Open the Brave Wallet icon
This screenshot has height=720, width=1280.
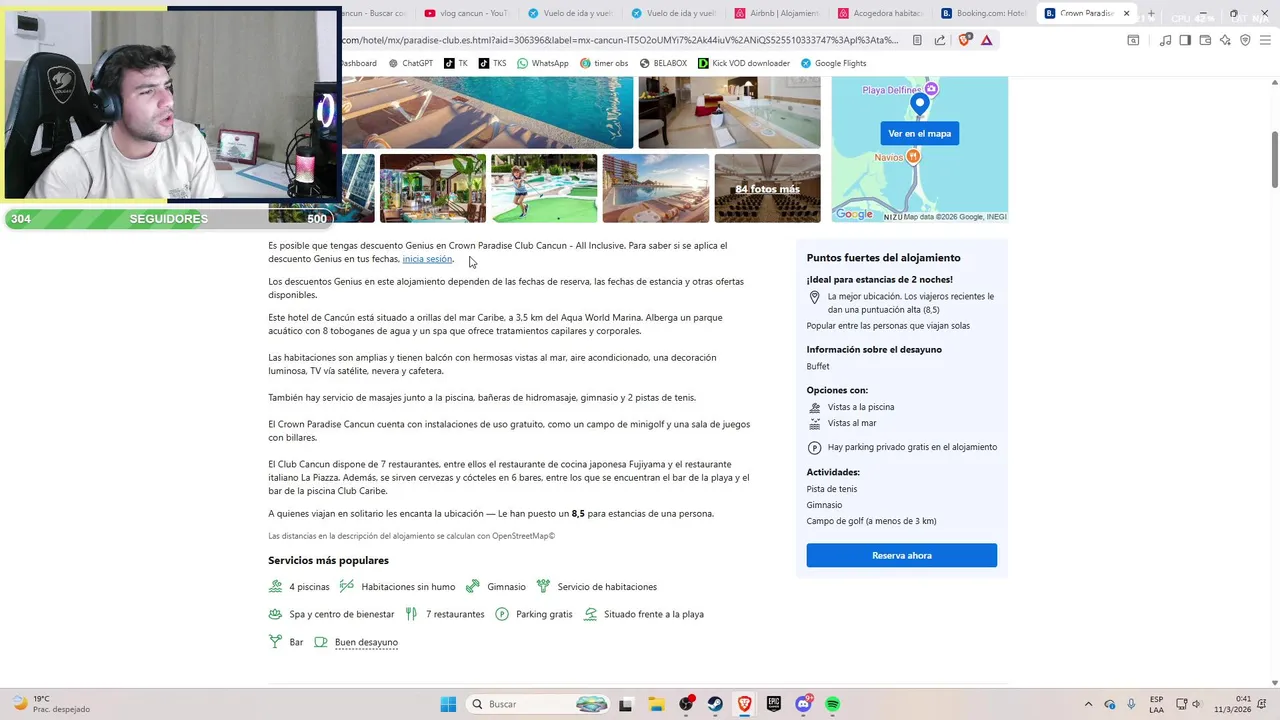1205,40
